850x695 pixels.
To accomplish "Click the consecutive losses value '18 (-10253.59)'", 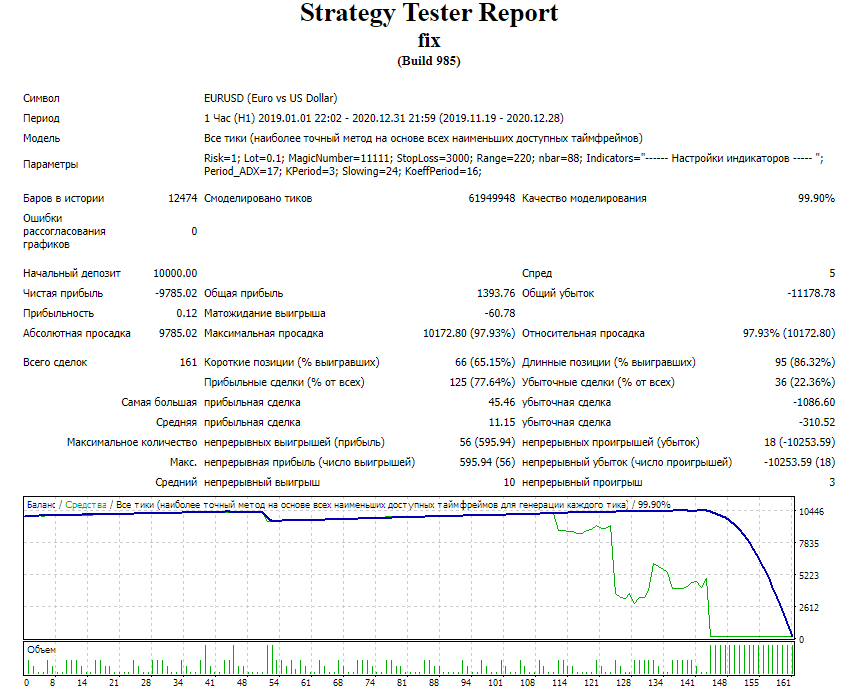I will point(800,442).
